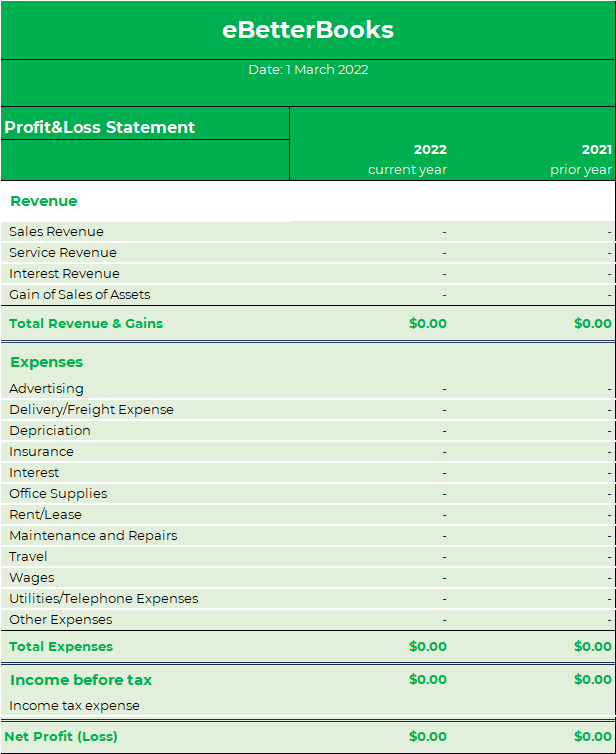The height and width of the screenshot is (754, 616).
Task: Select the 2021 column header
Action: (x=597, y=150)
